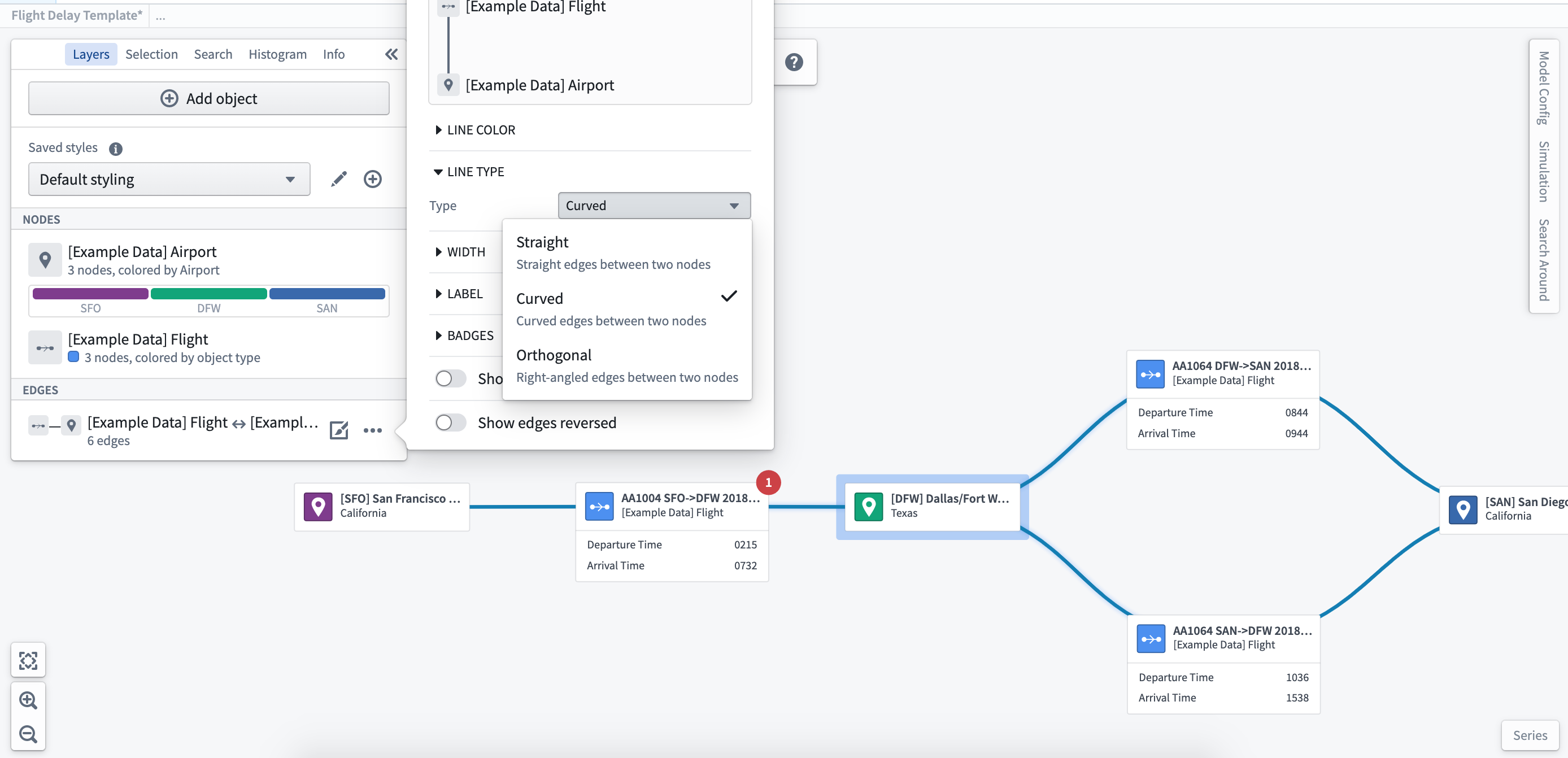Switch to Histogram tab
Screen dimensions: 1568x758
(x=277, y=54)
